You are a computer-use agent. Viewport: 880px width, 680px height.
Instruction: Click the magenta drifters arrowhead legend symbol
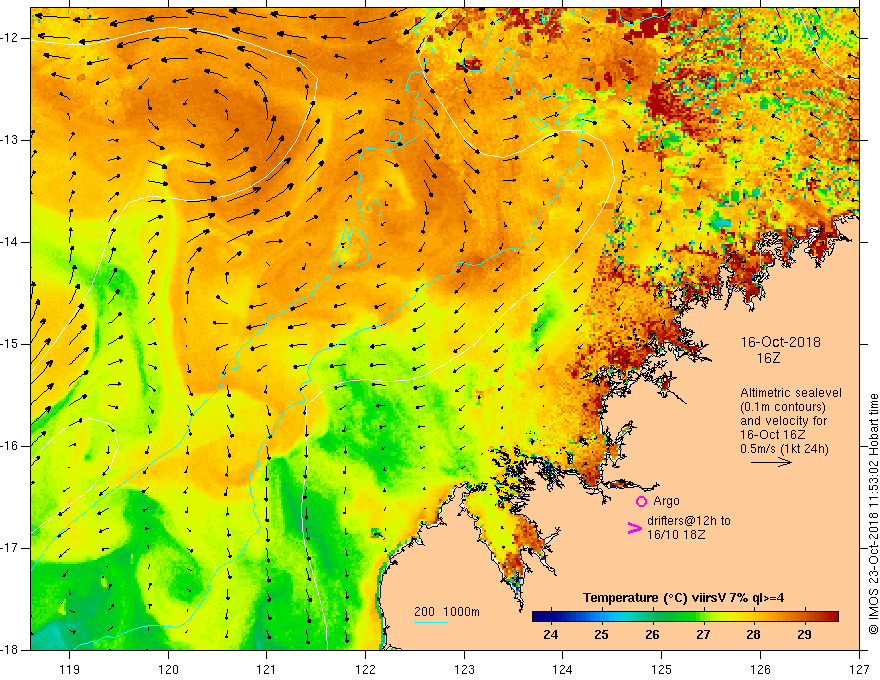[635, 528]
